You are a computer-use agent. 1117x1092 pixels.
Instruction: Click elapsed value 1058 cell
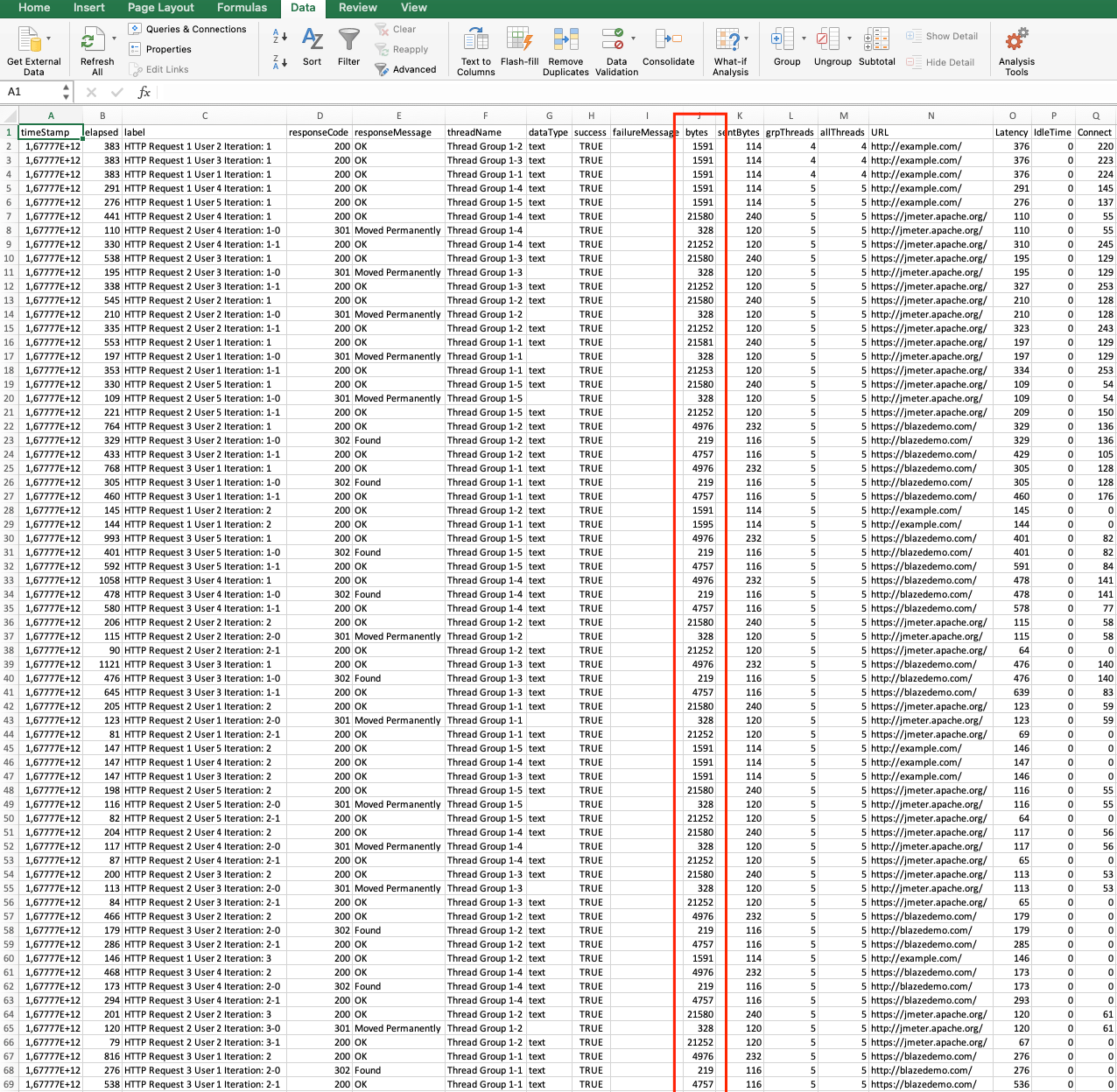[x=102, y=580]
